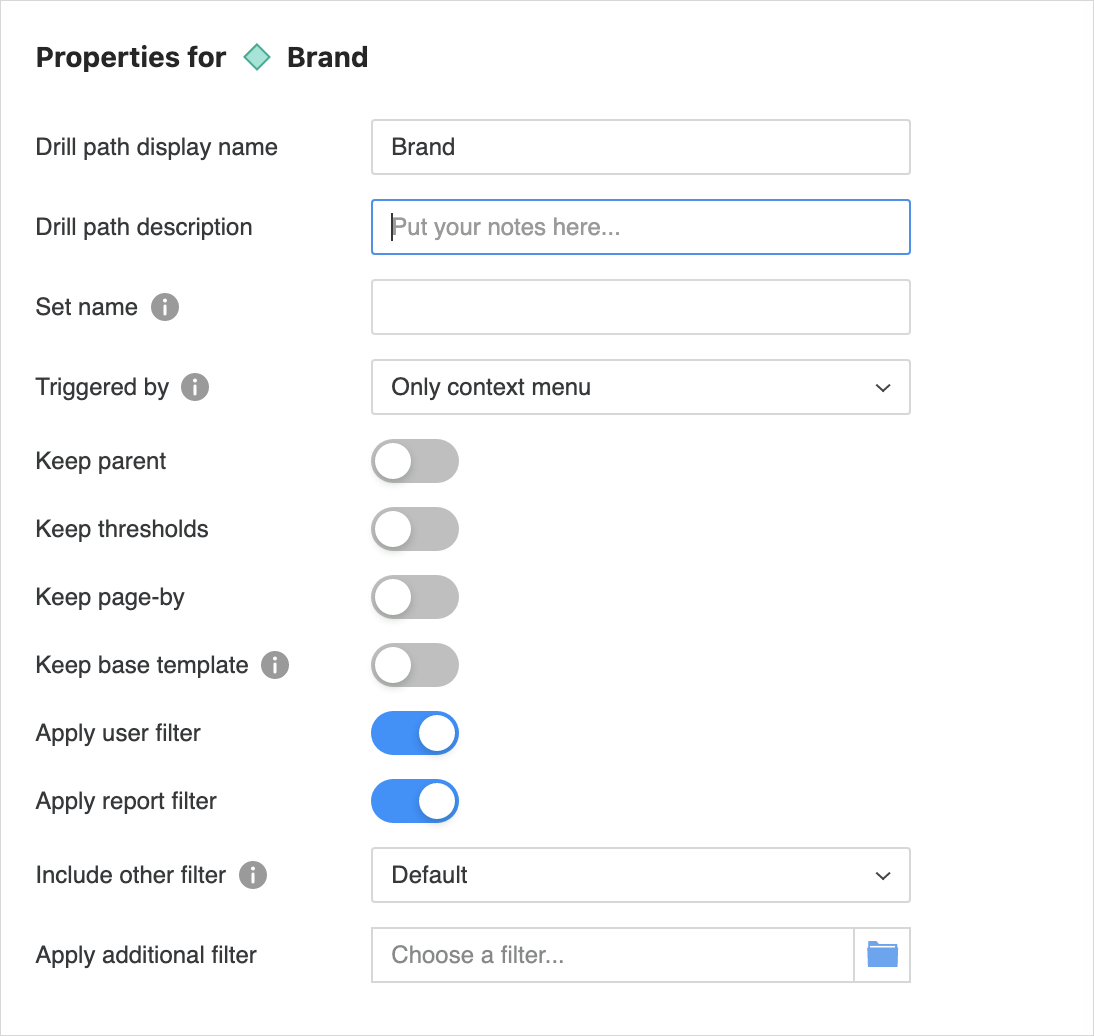Enable the Keep page-by toggle
The image size is (1094, 1036).
414,597
